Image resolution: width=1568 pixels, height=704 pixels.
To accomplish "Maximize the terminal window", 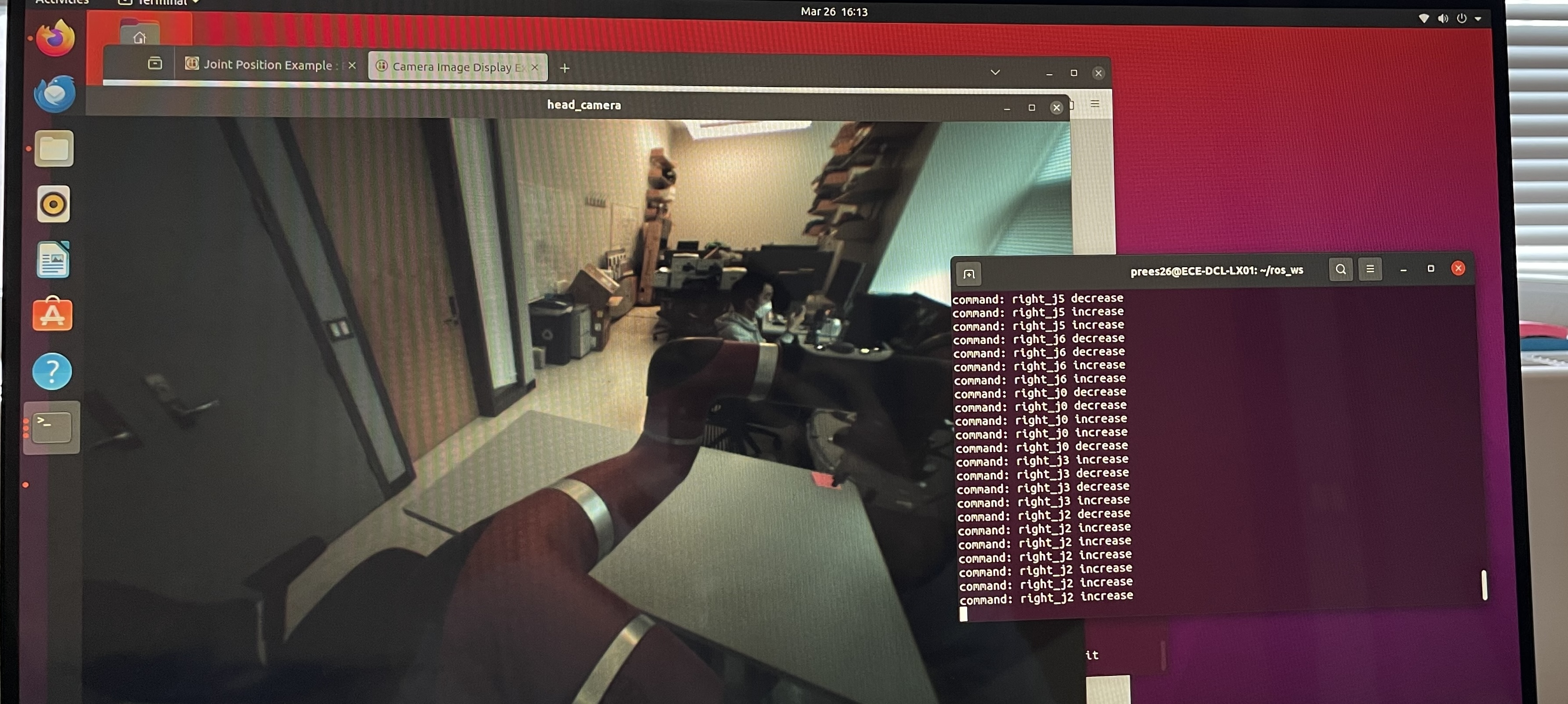I will [x=1431, y=269].
